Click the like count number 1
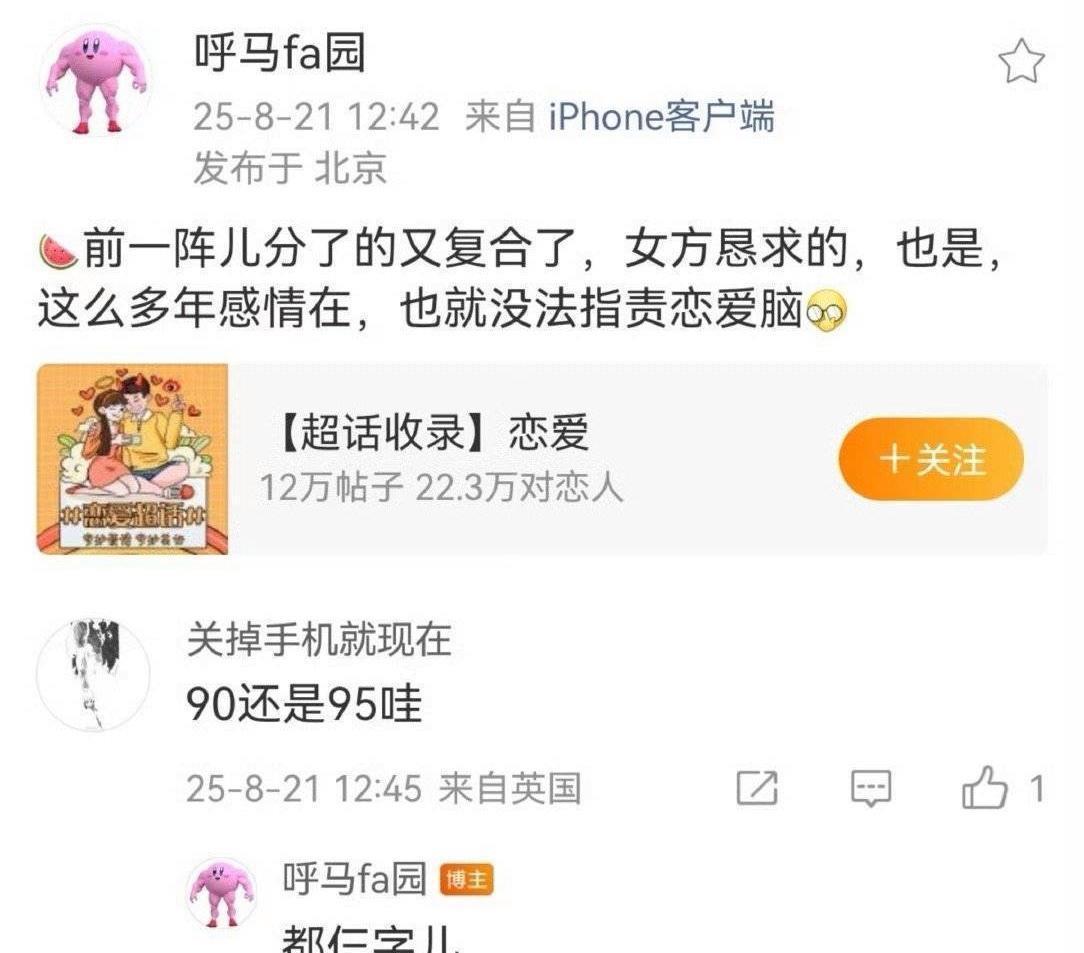This screenshot has width=1084, height=953. tap(1036, 789)
